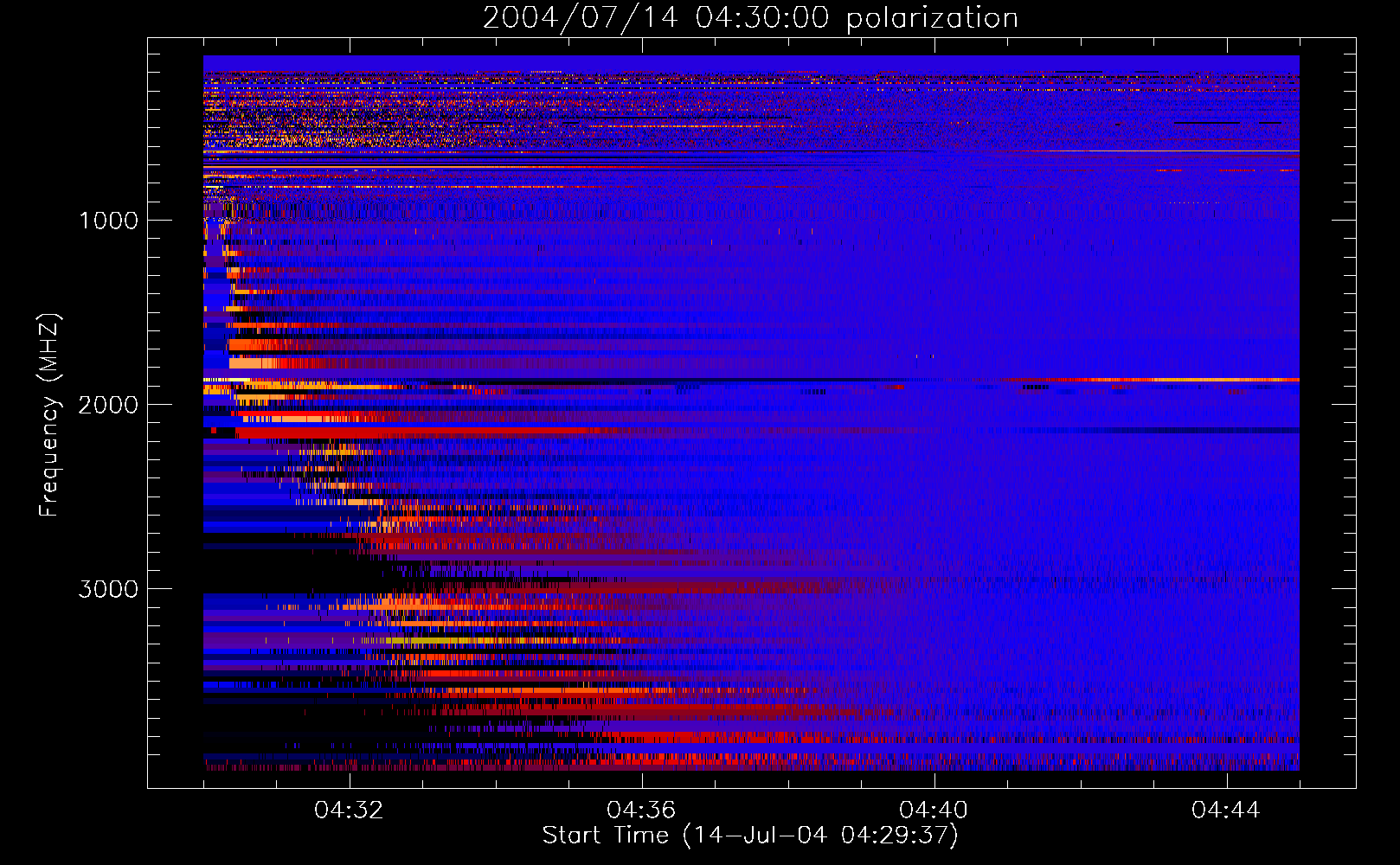This screenshot has height=865, width=1400.
Task: Click the 1000 frequency tick label
Action: [x=108, y=221]
